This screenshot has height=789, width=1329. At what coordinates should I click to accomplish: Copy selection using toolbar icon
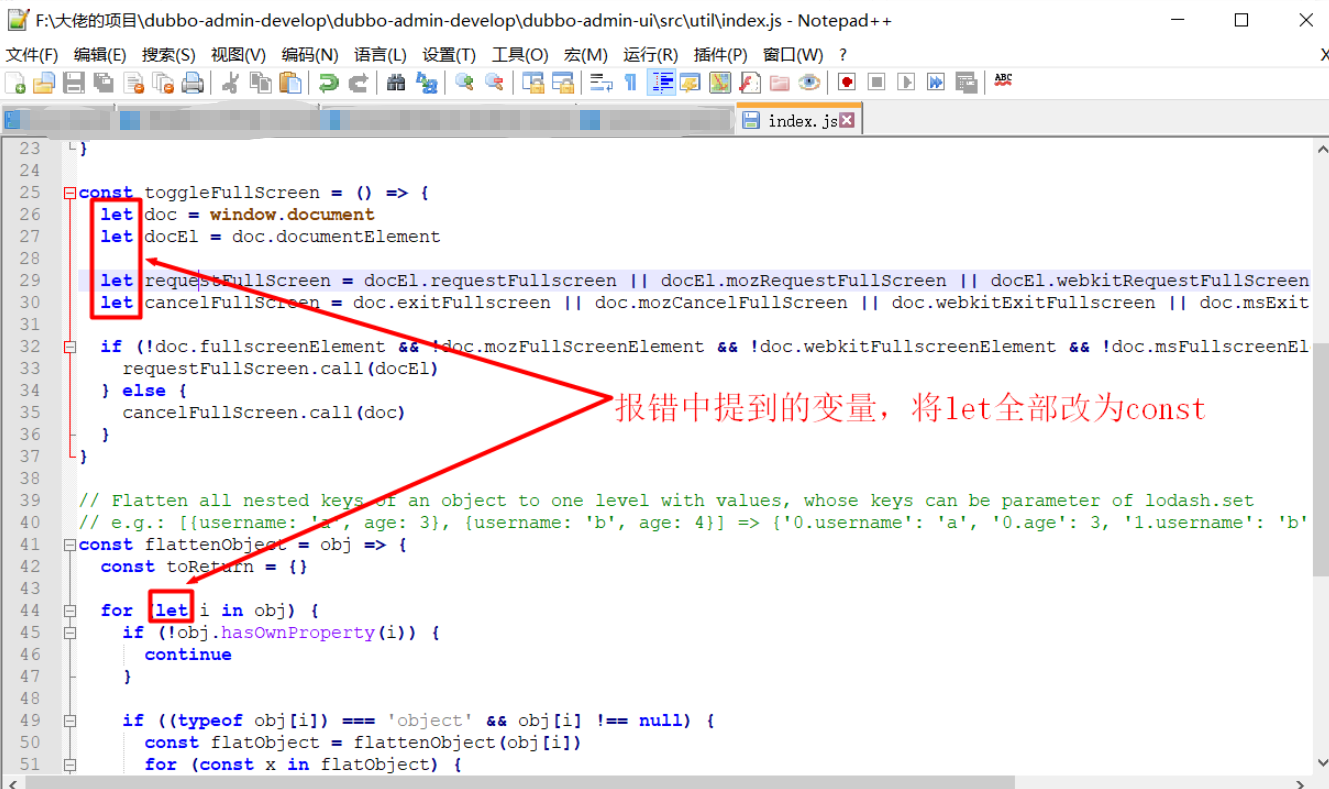[260, 82]
